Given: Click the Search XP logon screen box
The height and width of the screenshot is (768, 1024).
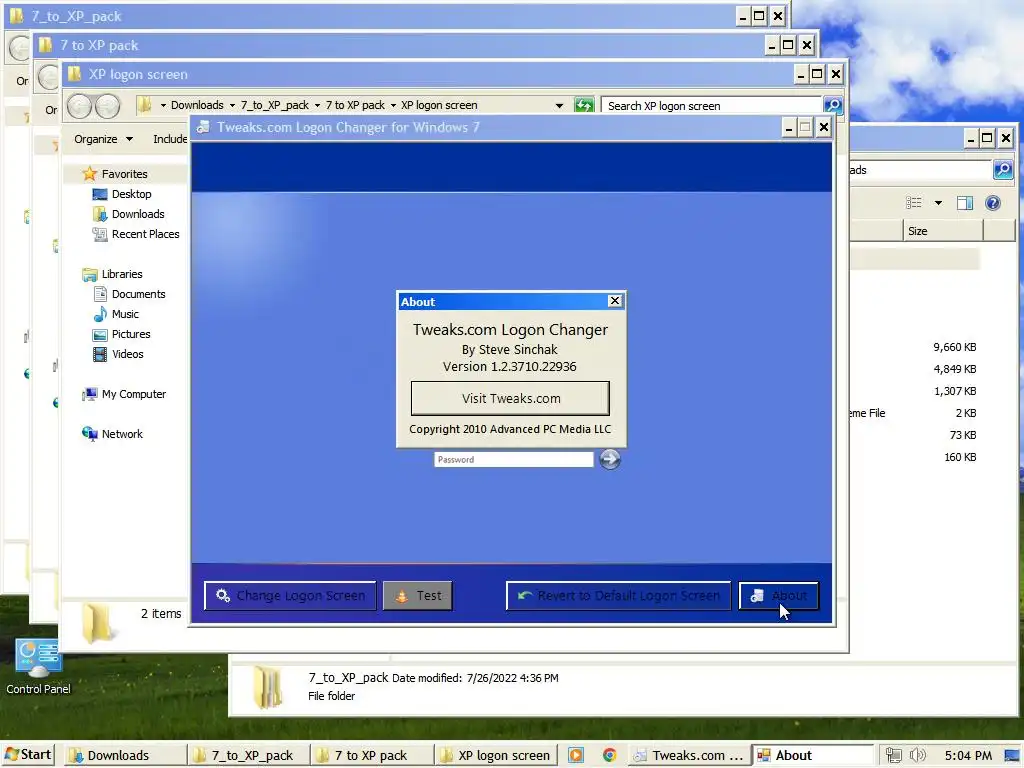Looking at the screenshot, I should point(711,106).
